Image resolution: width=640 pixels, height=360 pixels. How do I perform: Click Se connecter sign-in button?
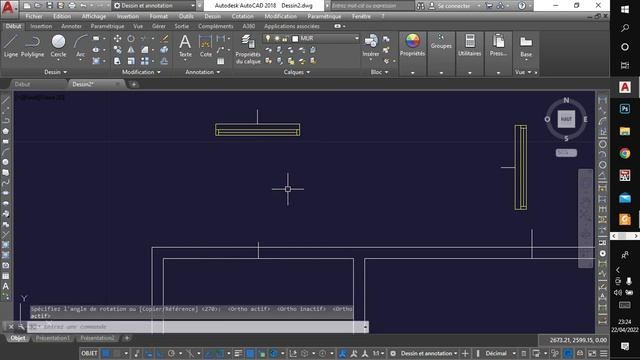(x=453, y=6)
